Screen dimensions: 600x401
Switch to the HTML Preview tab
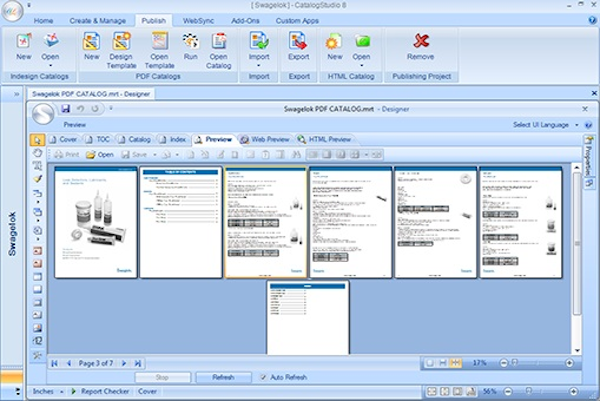point(324,140)
